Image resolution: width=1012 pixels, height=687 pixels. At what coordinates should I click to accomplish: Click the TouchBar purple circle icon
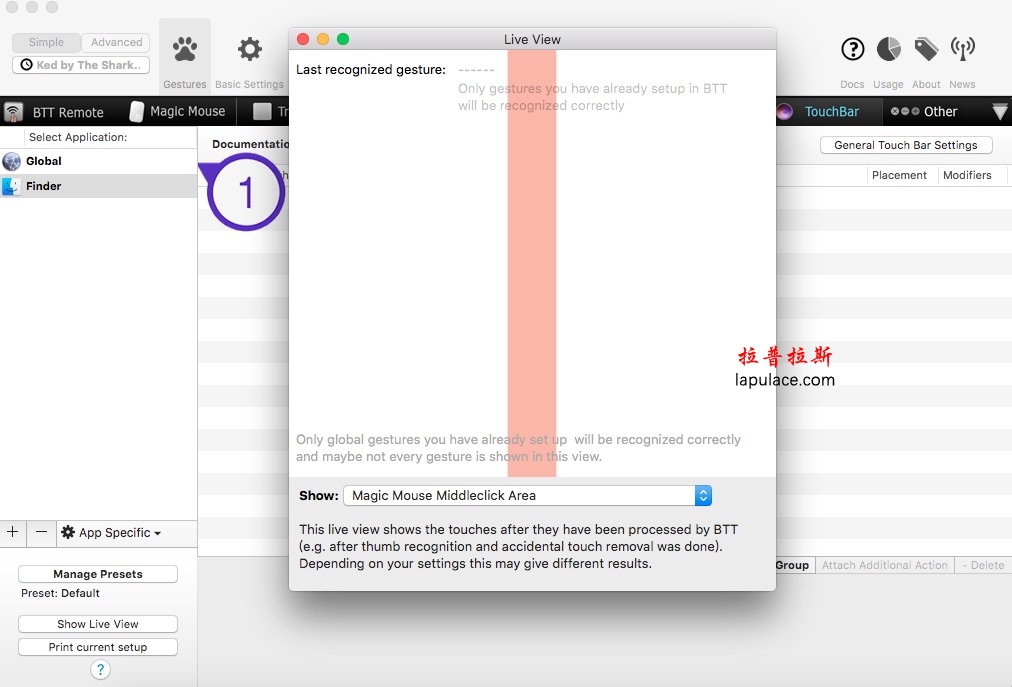784,112
